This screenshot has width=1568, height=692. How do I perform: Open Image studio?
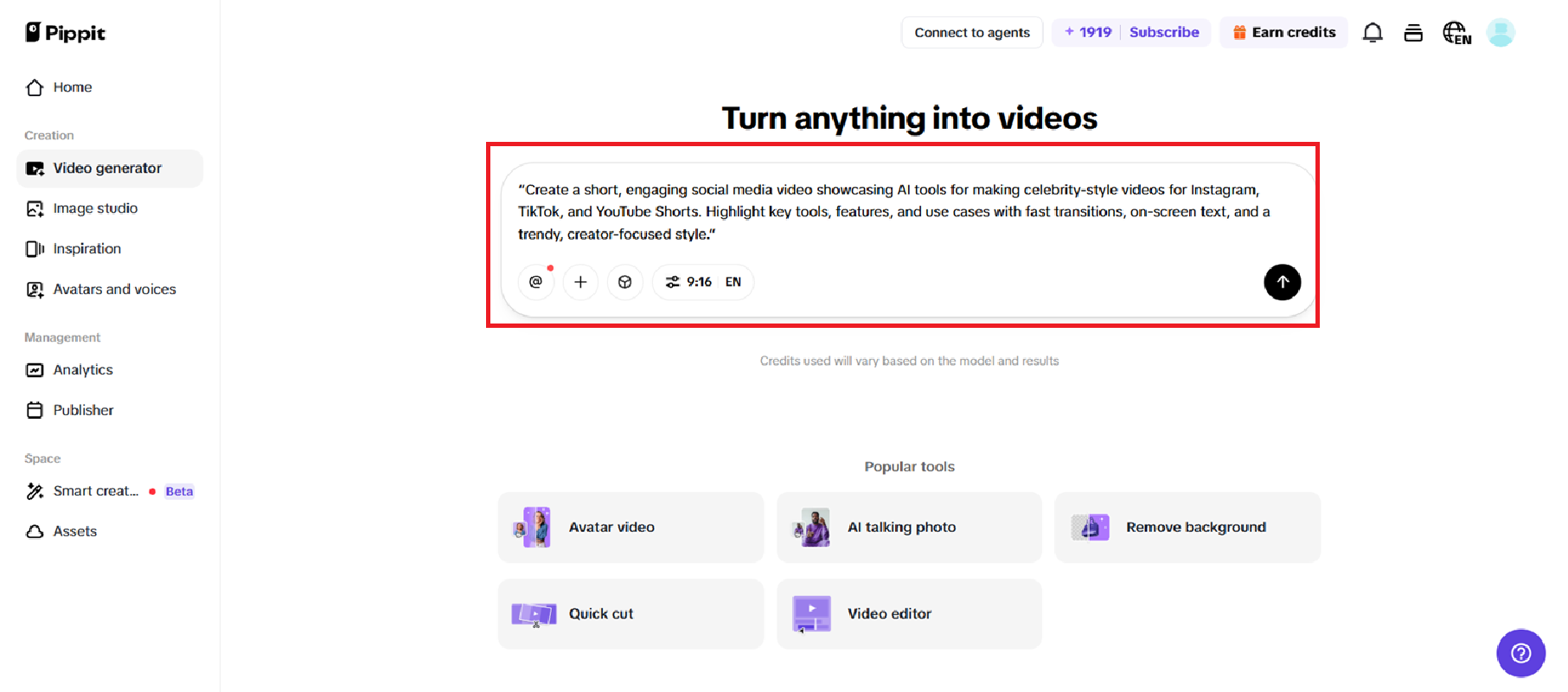click(x=110, y=208)
